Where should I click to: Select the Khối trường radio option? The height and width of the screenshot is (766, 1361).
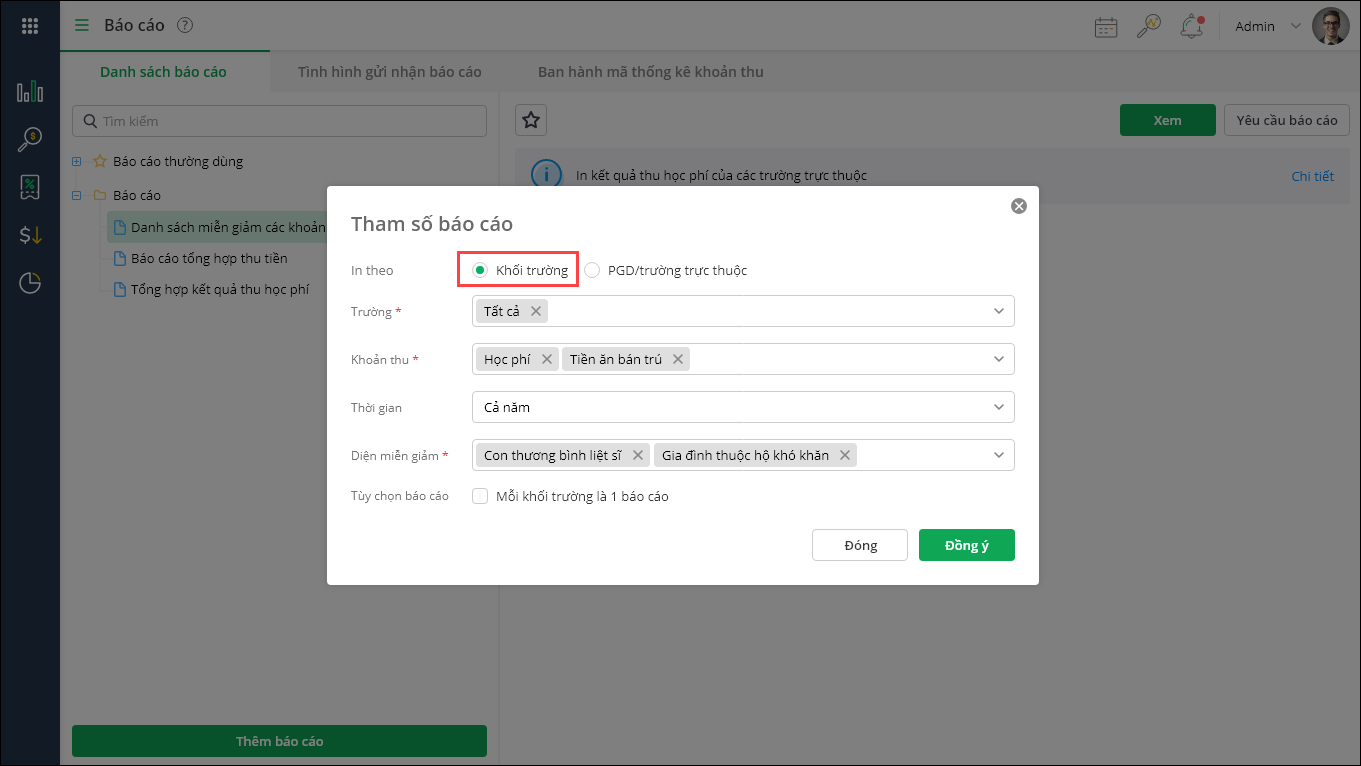coord(480,270)
